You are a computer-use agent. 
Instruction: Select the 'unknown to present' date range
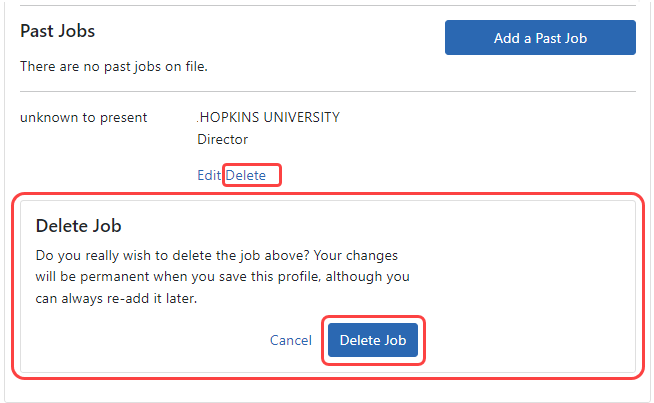click(84, 117)
